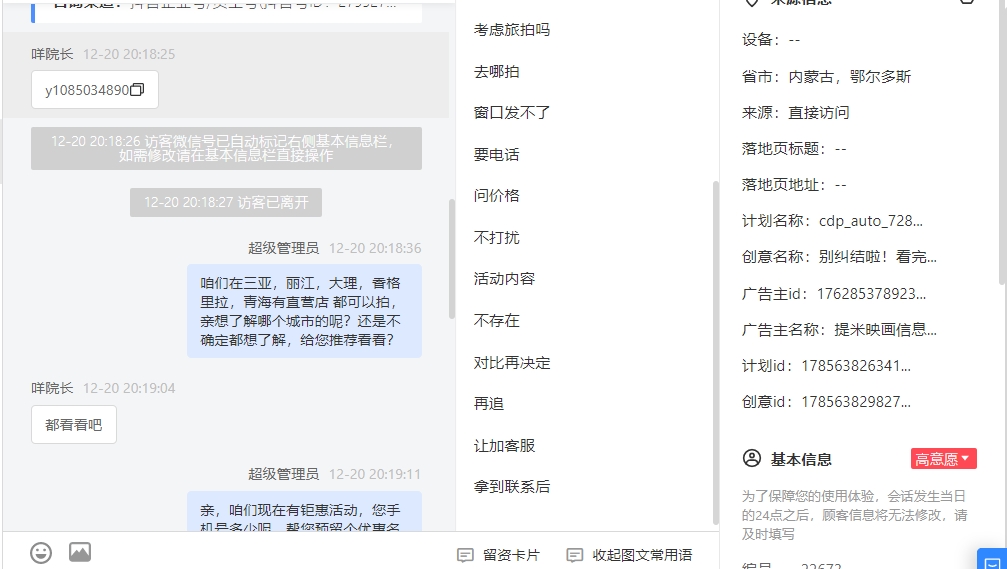Copy the WeChat ID y1085034890

click(137, 90)
